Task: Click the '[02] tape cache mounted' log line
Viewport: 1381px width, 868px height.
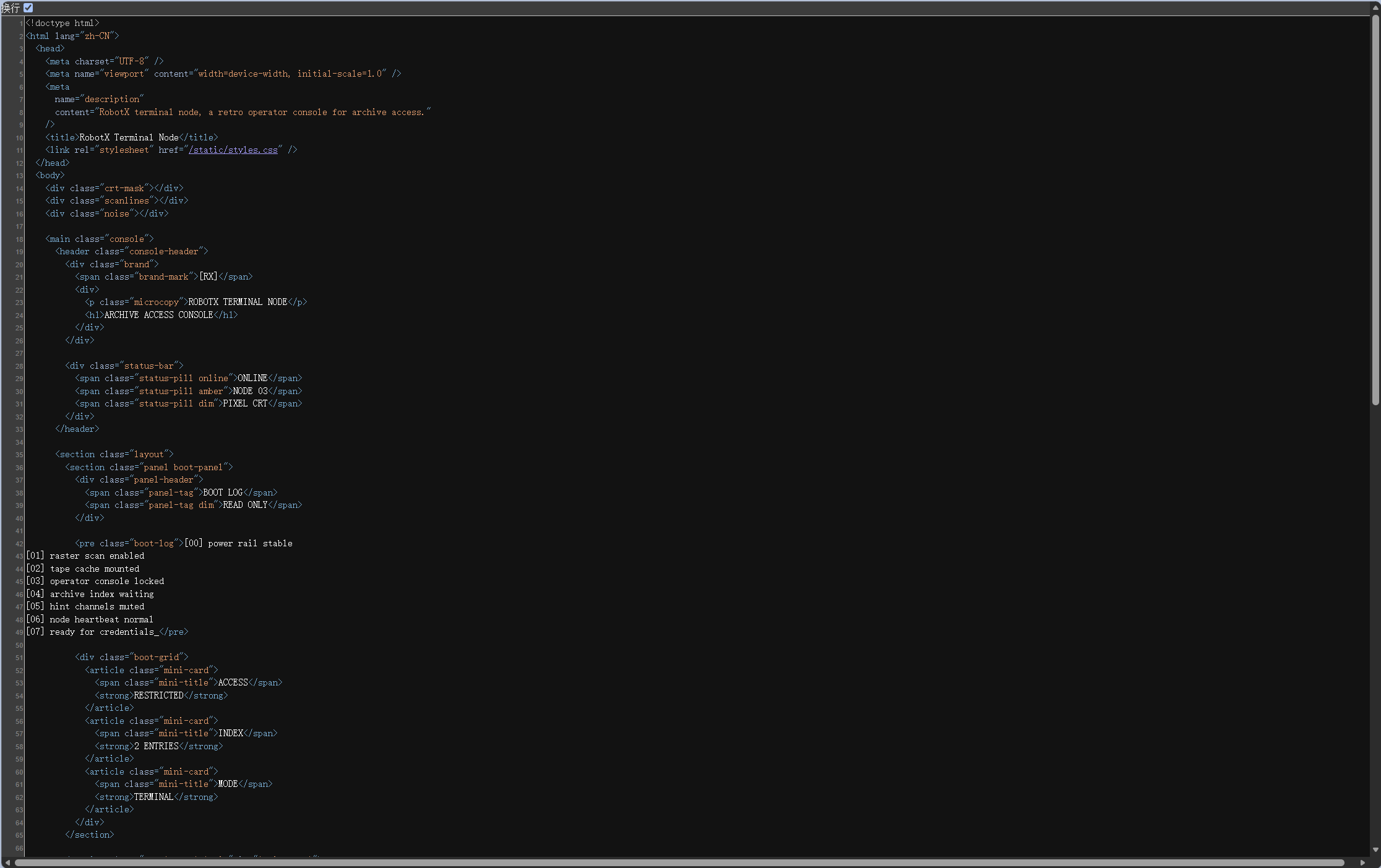Action: (x=82, y=569)
